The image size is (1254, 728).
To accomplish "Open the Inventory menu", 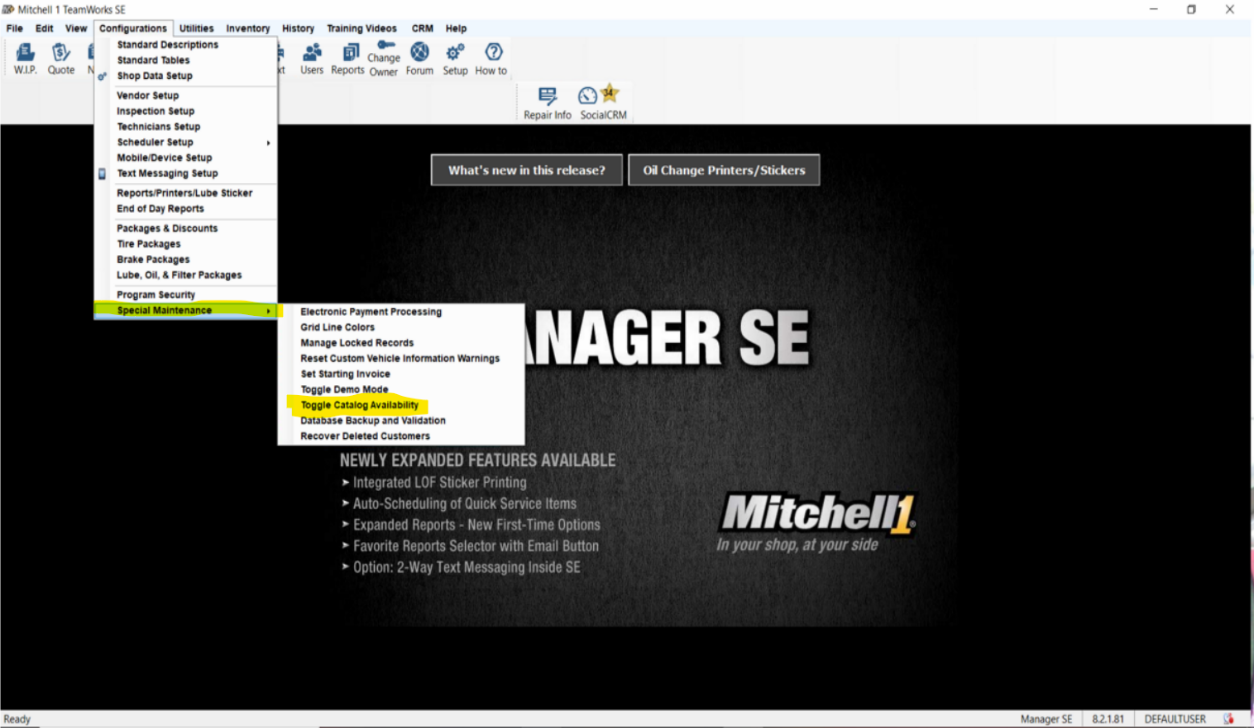I will [x=248, y=28].
